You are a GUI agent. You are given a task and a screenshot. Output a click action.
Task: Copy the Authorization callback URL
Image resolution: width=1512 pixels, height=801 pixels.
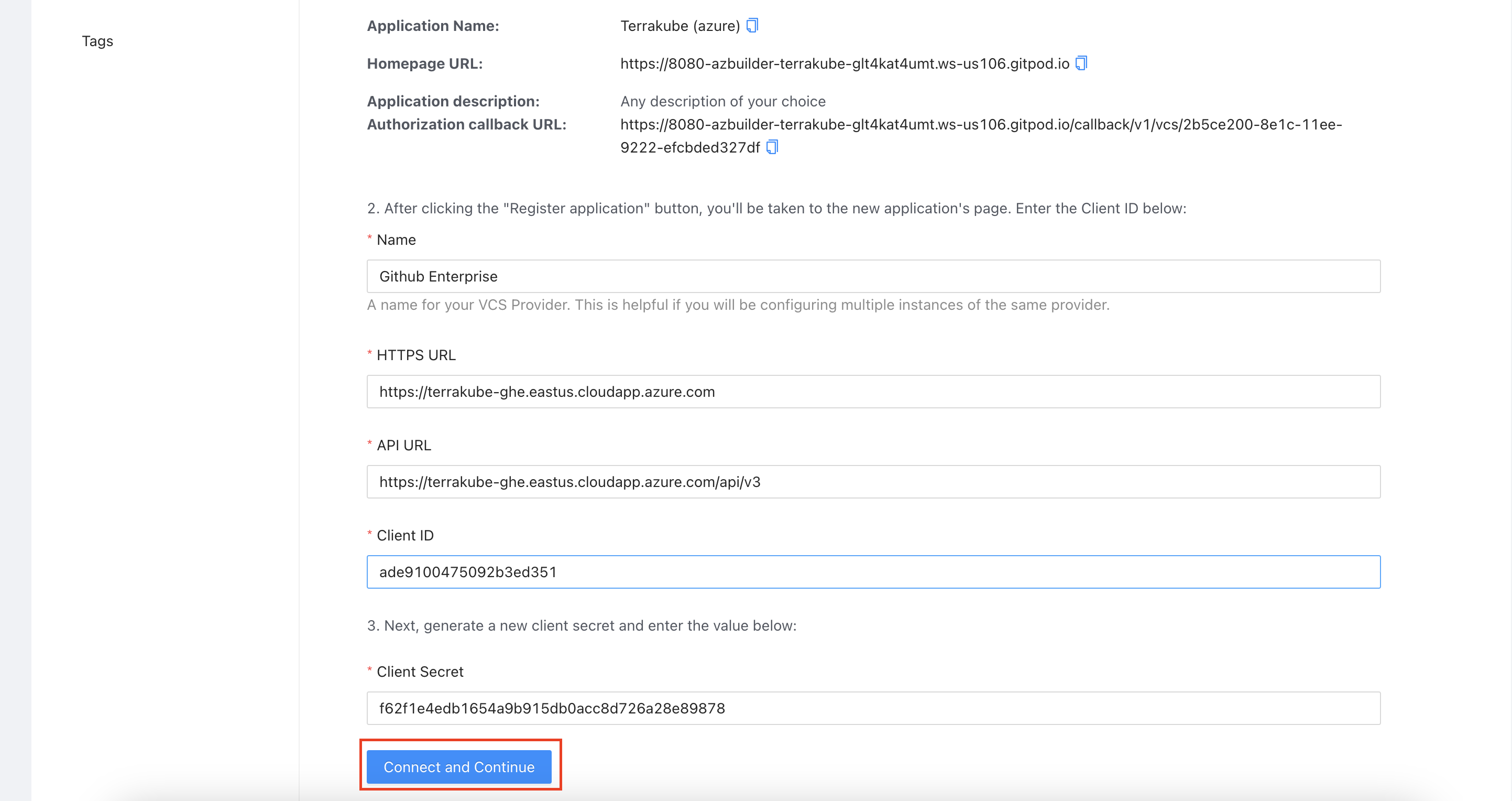tap(772, 147)
